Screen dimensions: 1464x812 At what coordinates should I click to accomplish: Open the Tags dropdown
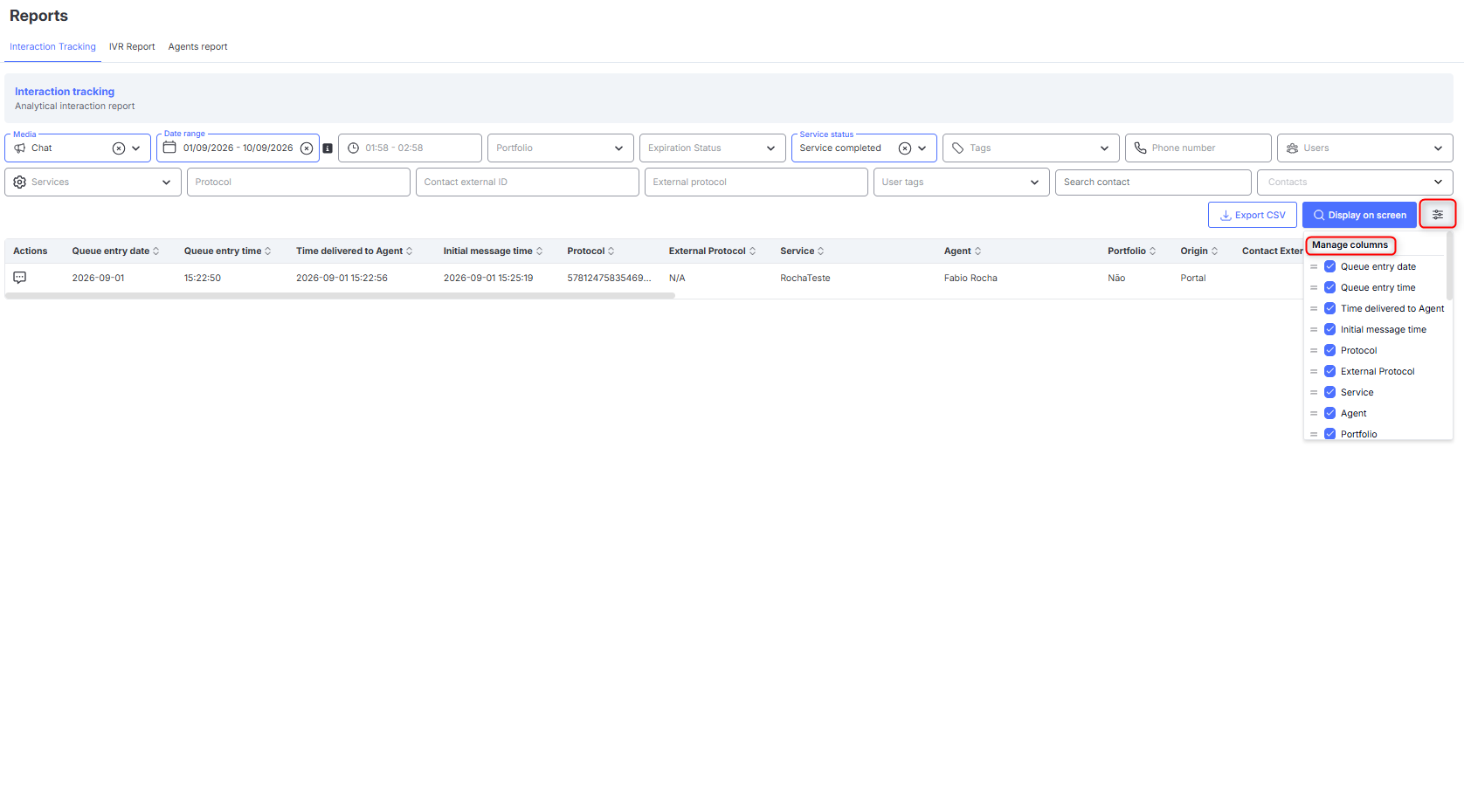pos(1031,148)
